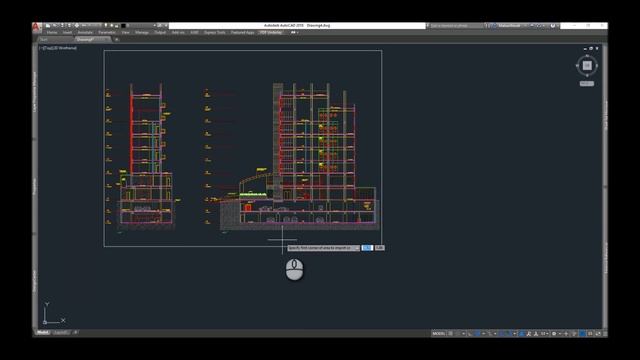The width and height of the screenshot is (640, 360).
Task: Select the Annotate ribbon tab
Action: (85, 33)
